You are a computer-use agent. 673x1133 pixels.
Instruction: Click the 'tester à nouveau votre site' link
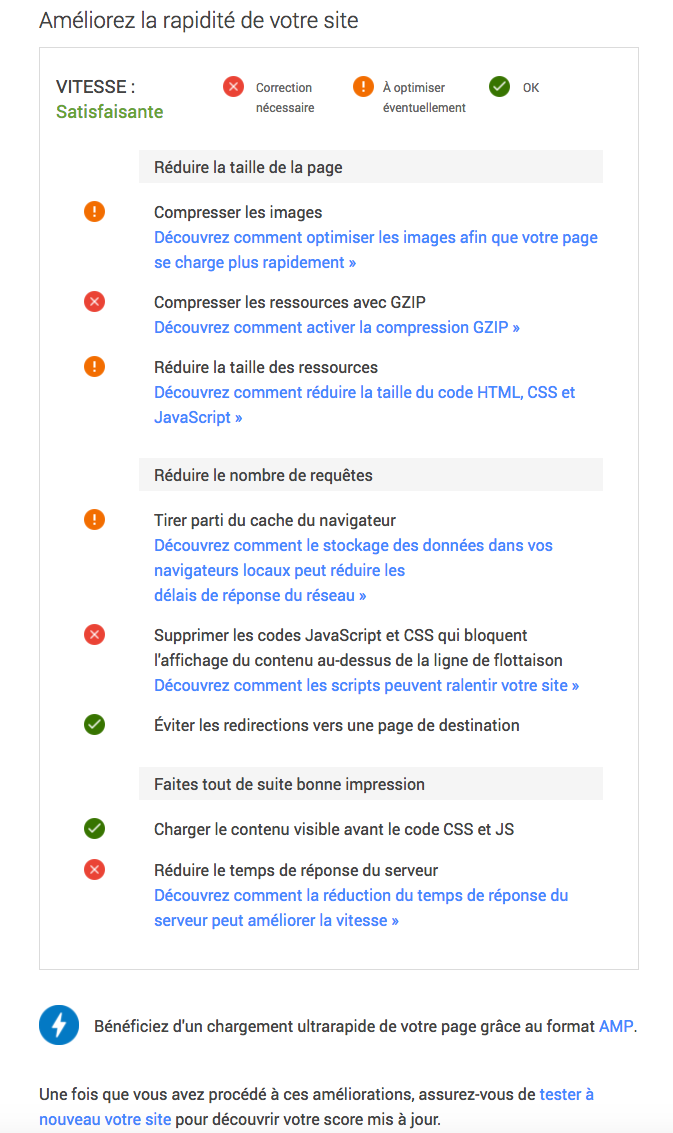click(x=566, y=1095)
